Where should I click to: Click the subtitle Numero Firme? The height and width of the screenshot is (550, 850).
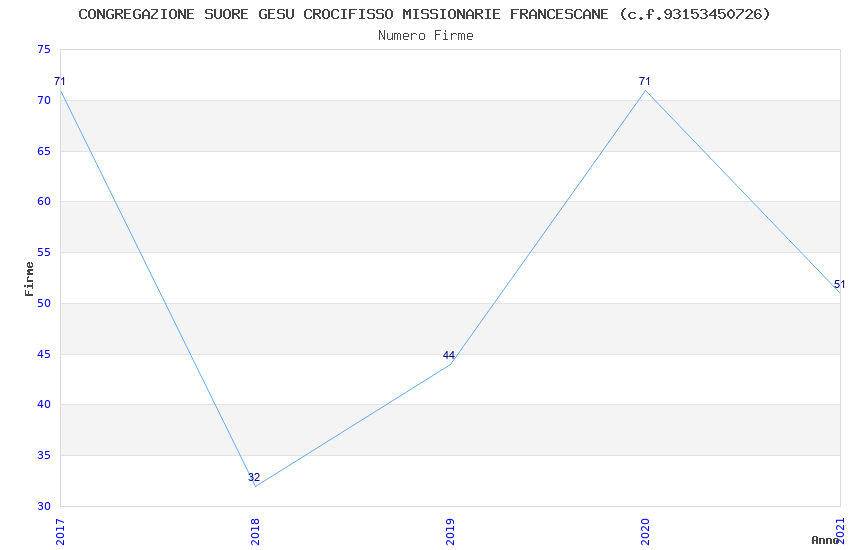(426, 36)
